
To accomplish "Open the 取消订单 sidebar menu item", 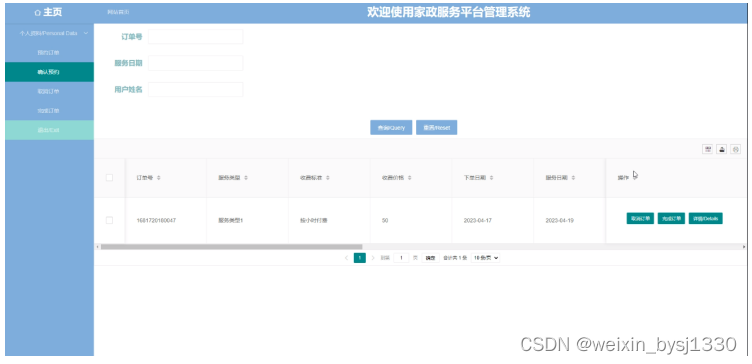I will point(48,91).
